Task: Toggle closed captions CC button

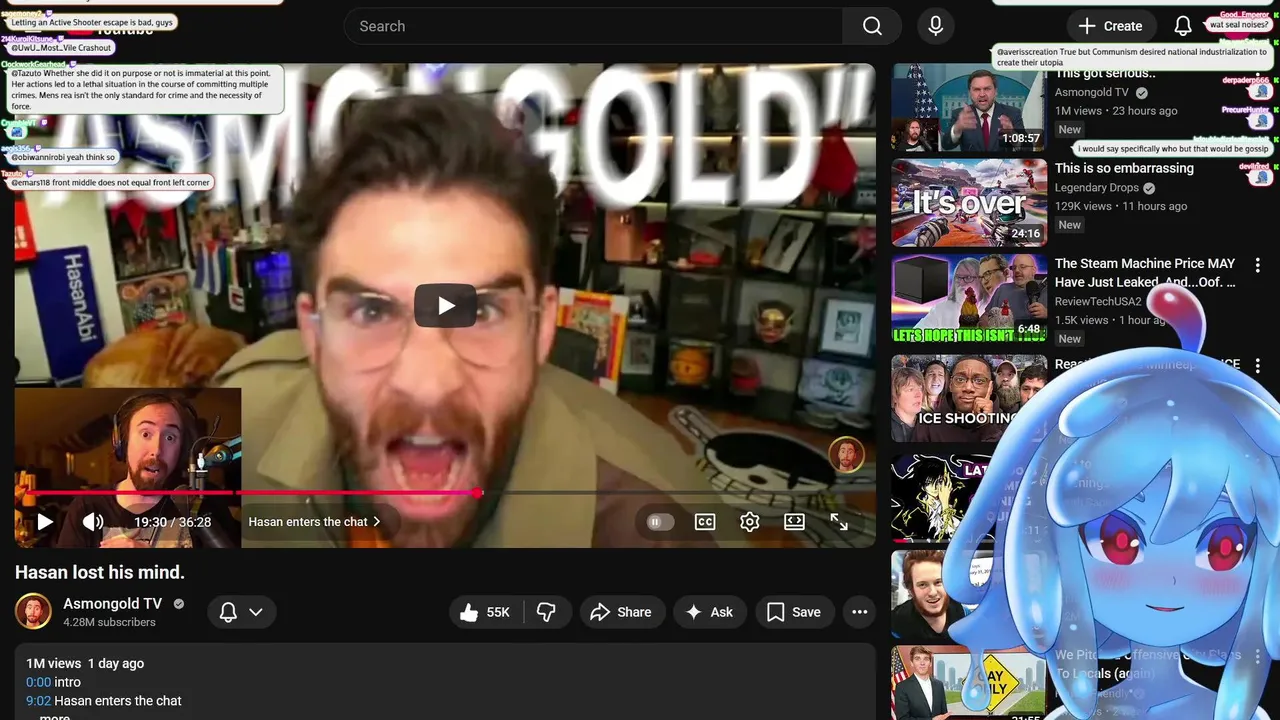Action: [705, 522]
